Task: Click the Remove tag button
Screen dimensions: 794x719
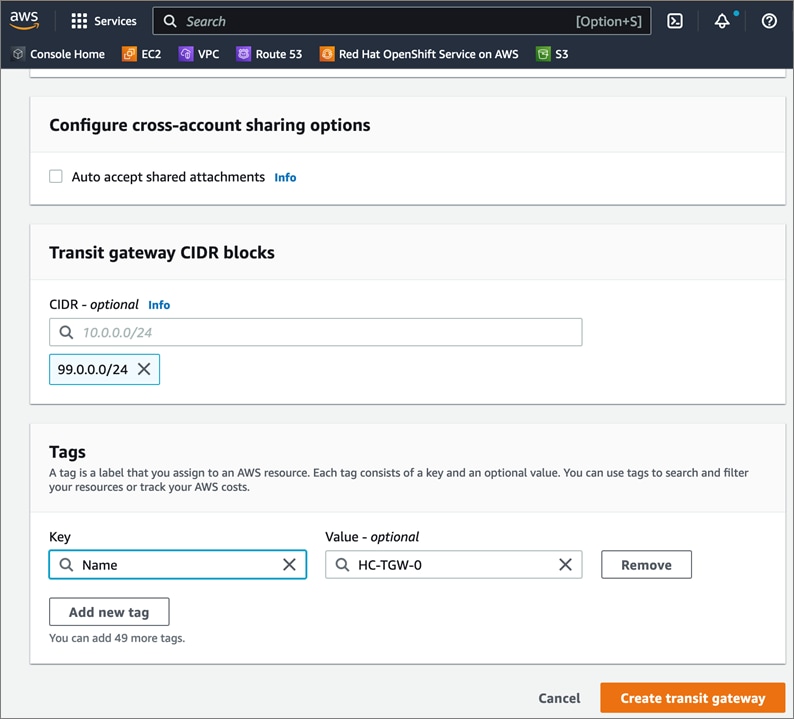Action: pyautogui.click(x=646, y=565)
